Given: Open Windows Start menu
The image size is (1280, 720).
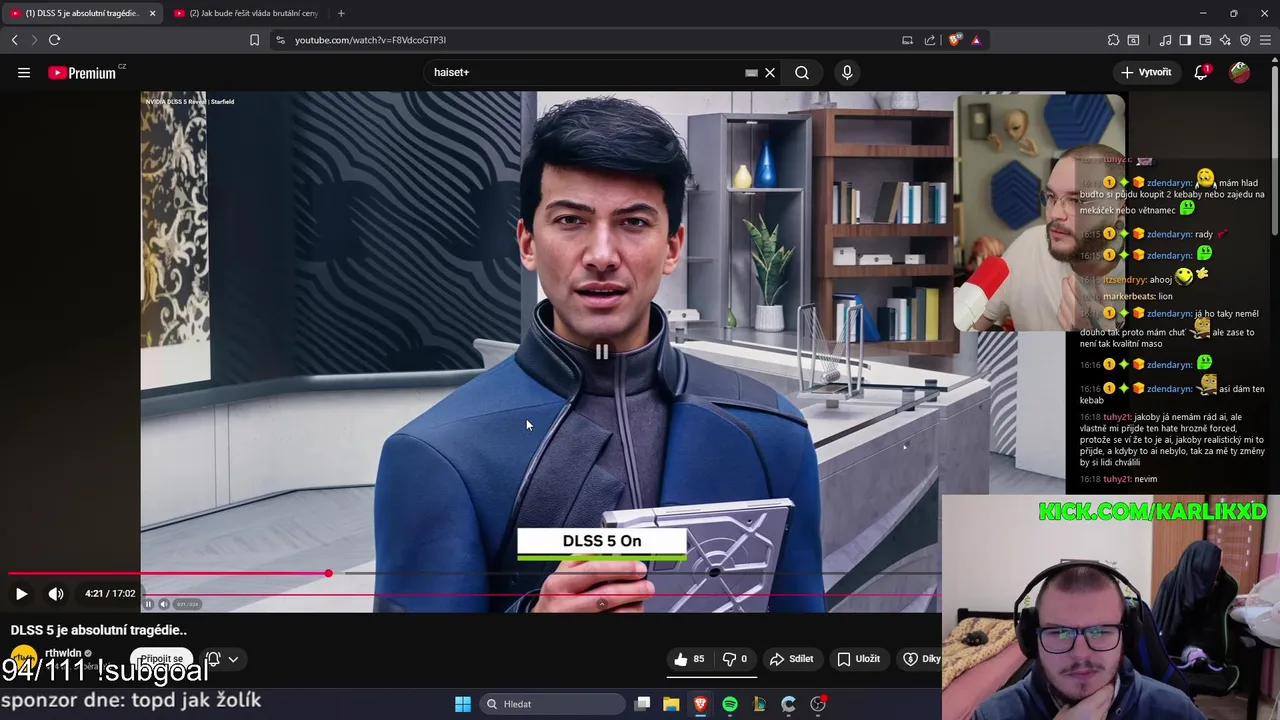Looking at the screenshot, I should [x=463, y=704].
